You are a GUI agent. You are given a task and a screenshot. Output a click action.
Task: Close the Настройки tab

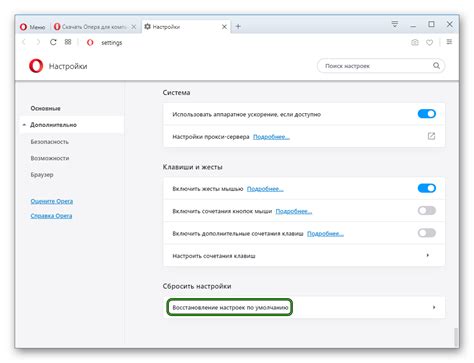coord(224,27)
